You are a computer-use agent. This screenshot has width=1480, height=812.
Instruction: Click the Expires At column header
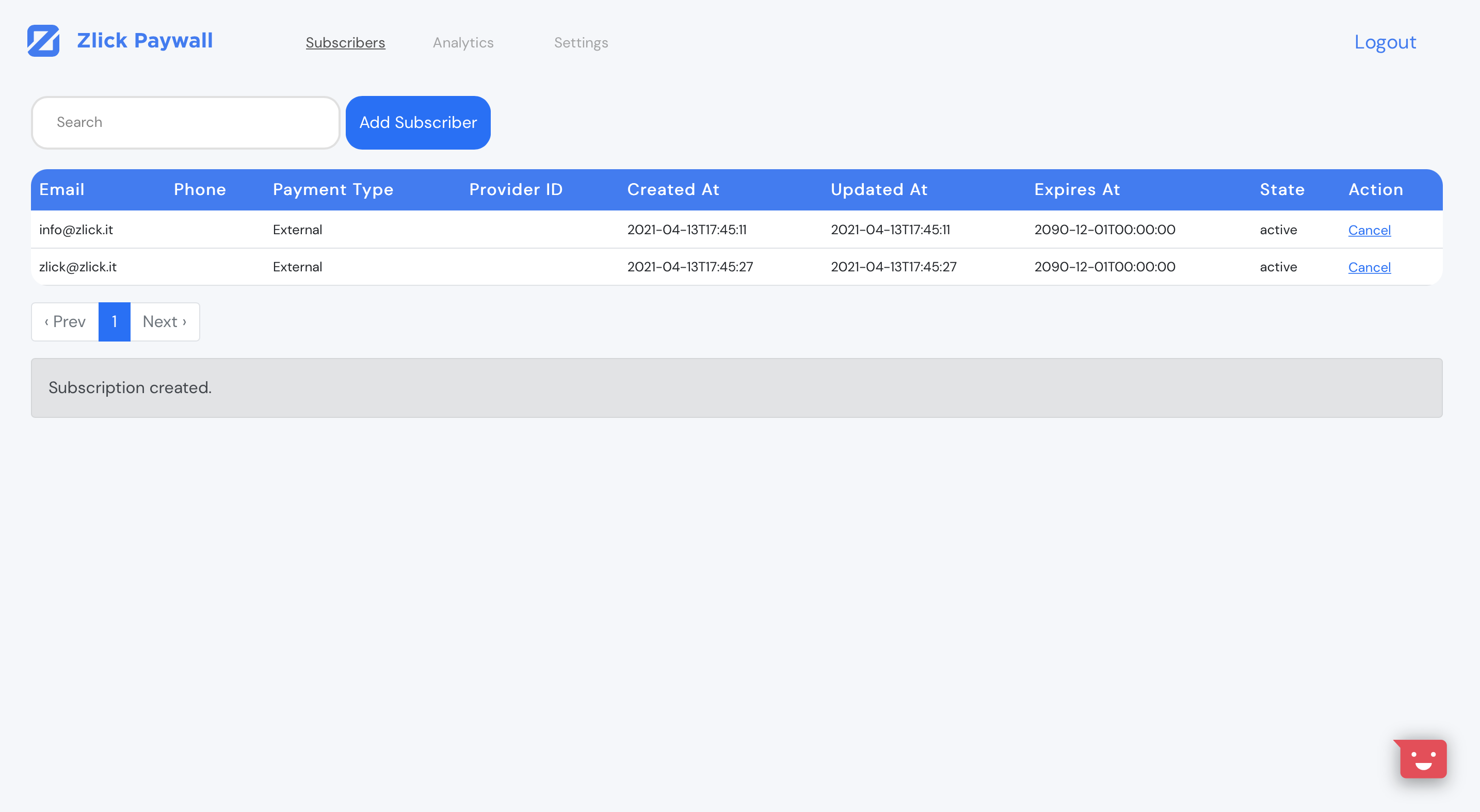click(1076, 189)
